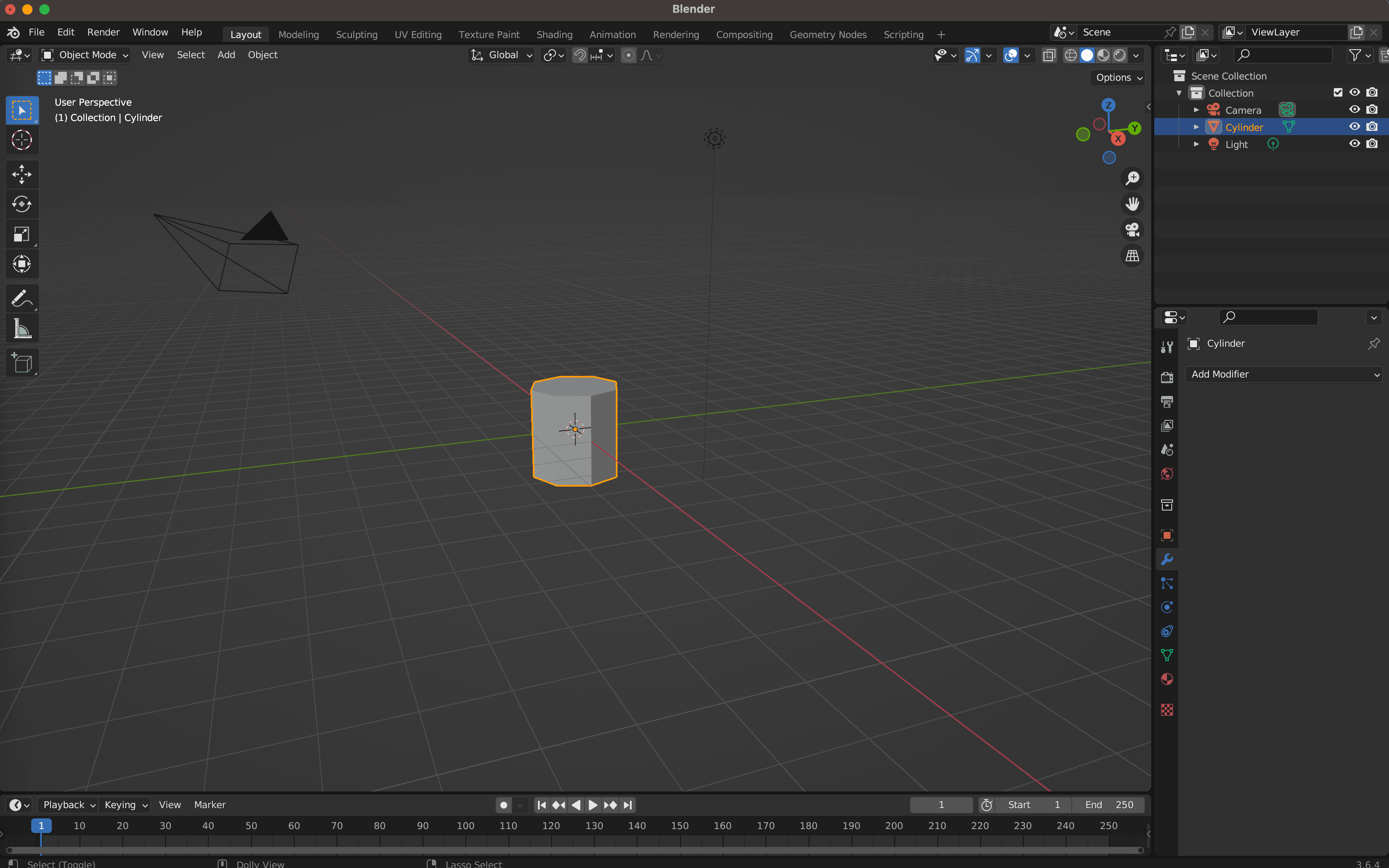
Task: Click the zoom viewport magnifier icon
Action: click(x=1132, y=179)
